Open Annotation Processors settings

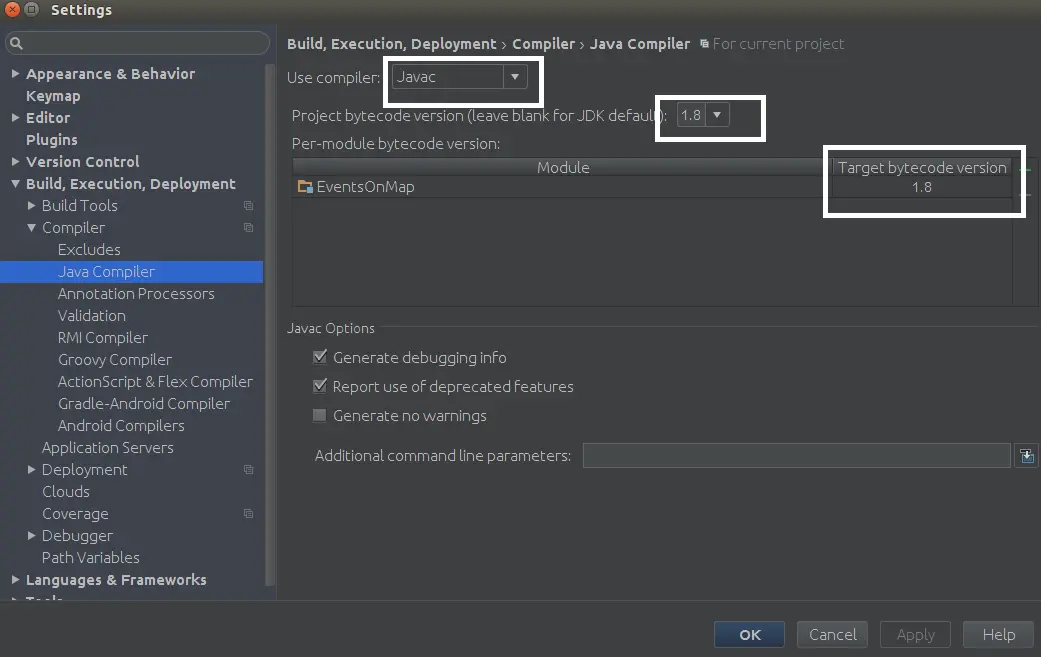[136, 293]
